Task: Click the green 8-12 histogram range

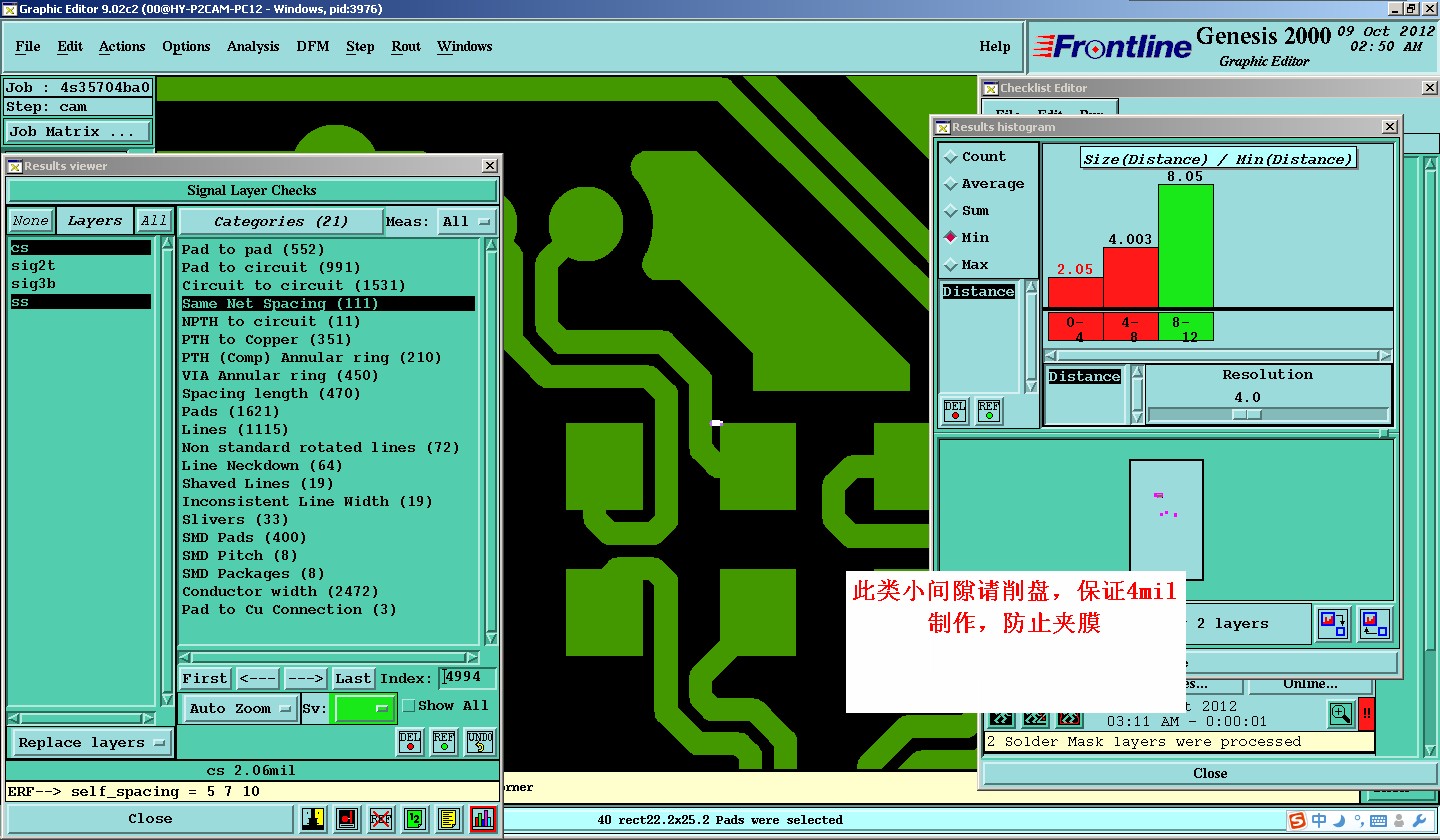Action: 1186,328
